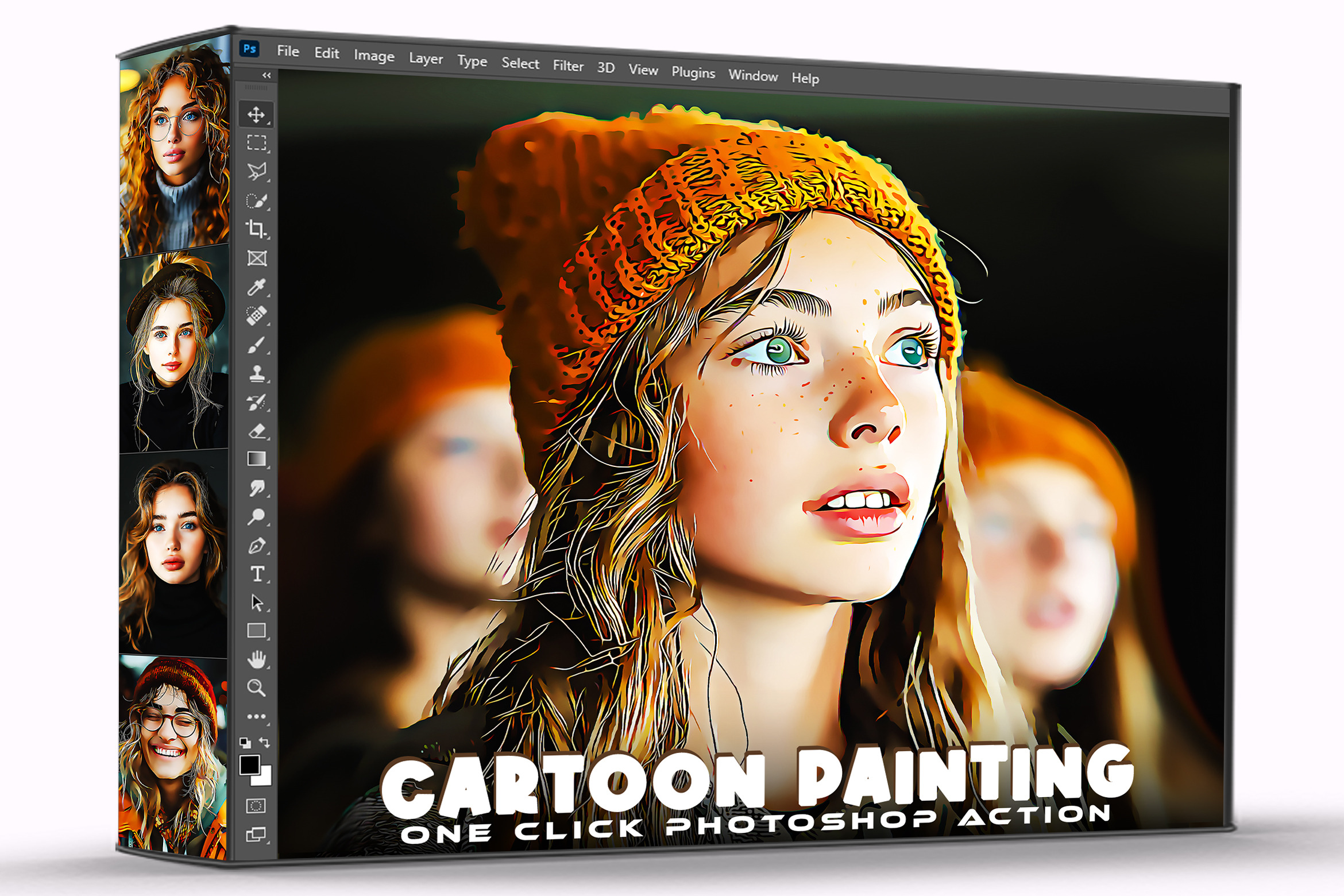Select the Eyedropper tool
The height and width of the screenshot is (896, 1344).
[x=256, y=287]
